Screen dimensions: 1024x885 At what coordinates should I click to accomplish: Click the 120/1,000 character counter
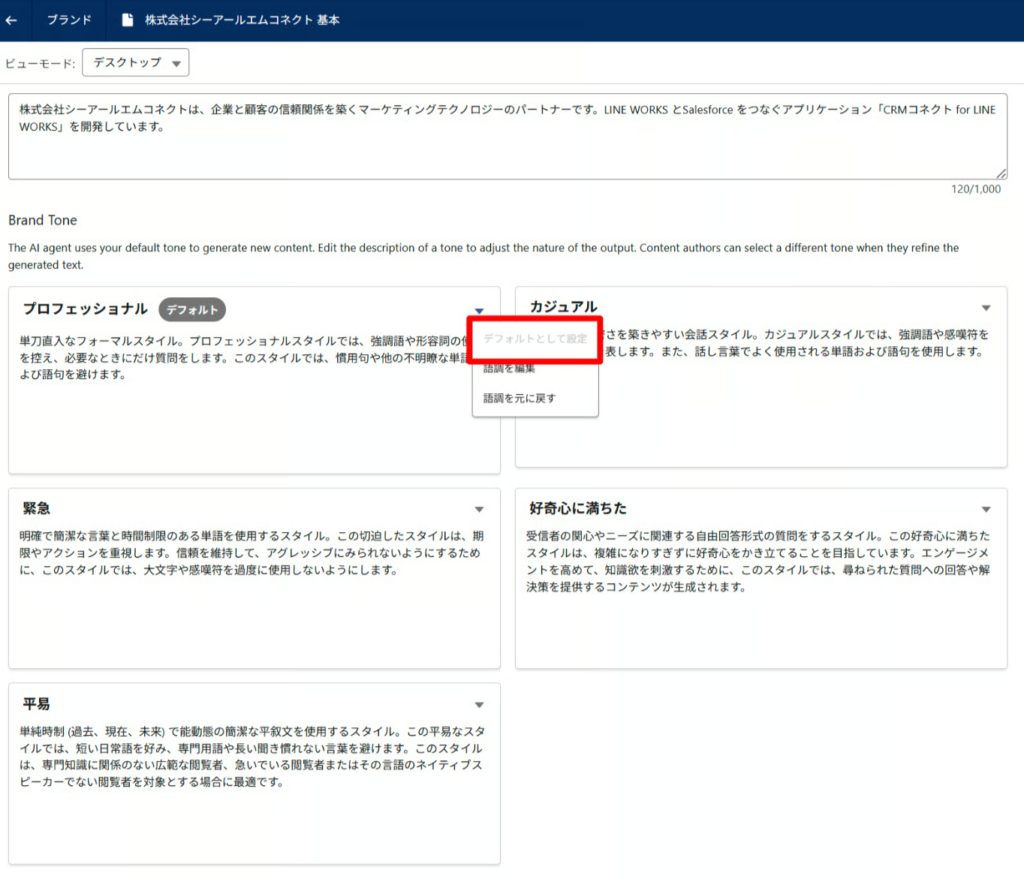(x=976, y=189)
